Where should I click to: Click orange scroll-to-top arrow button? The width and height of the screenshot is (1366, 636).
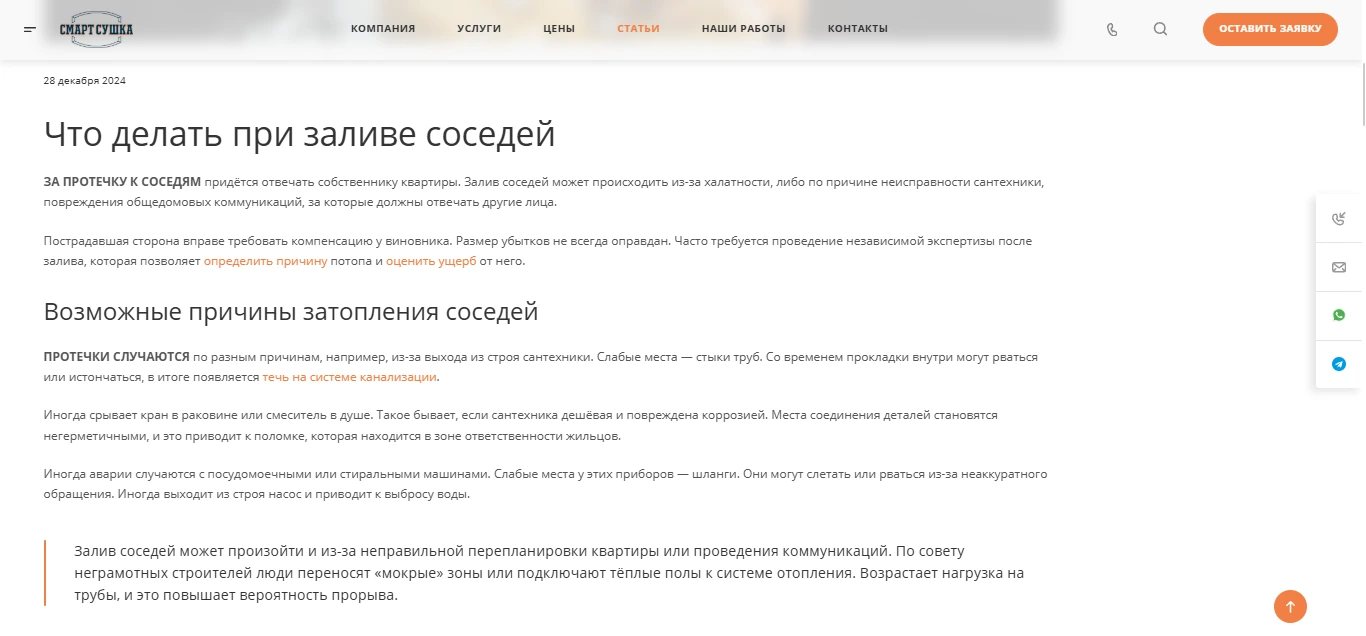tap(1290, 606)
